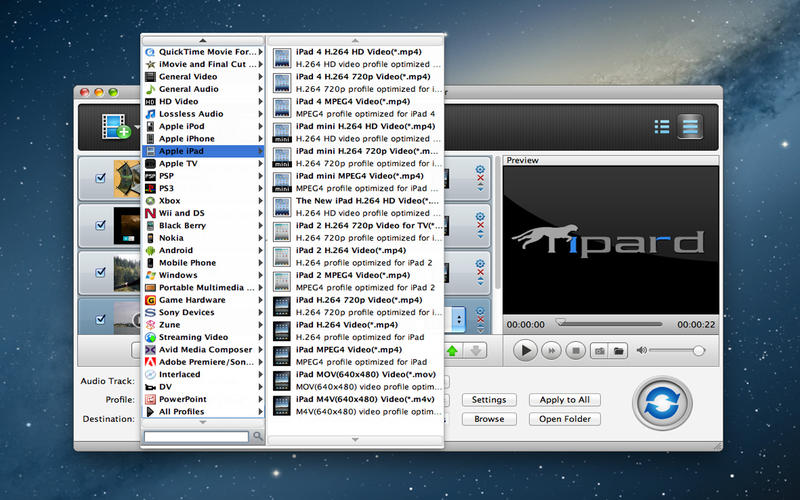Adjust the volume slider knob
The height and width of the screenshot is (500, 800).
pos(698,351)
